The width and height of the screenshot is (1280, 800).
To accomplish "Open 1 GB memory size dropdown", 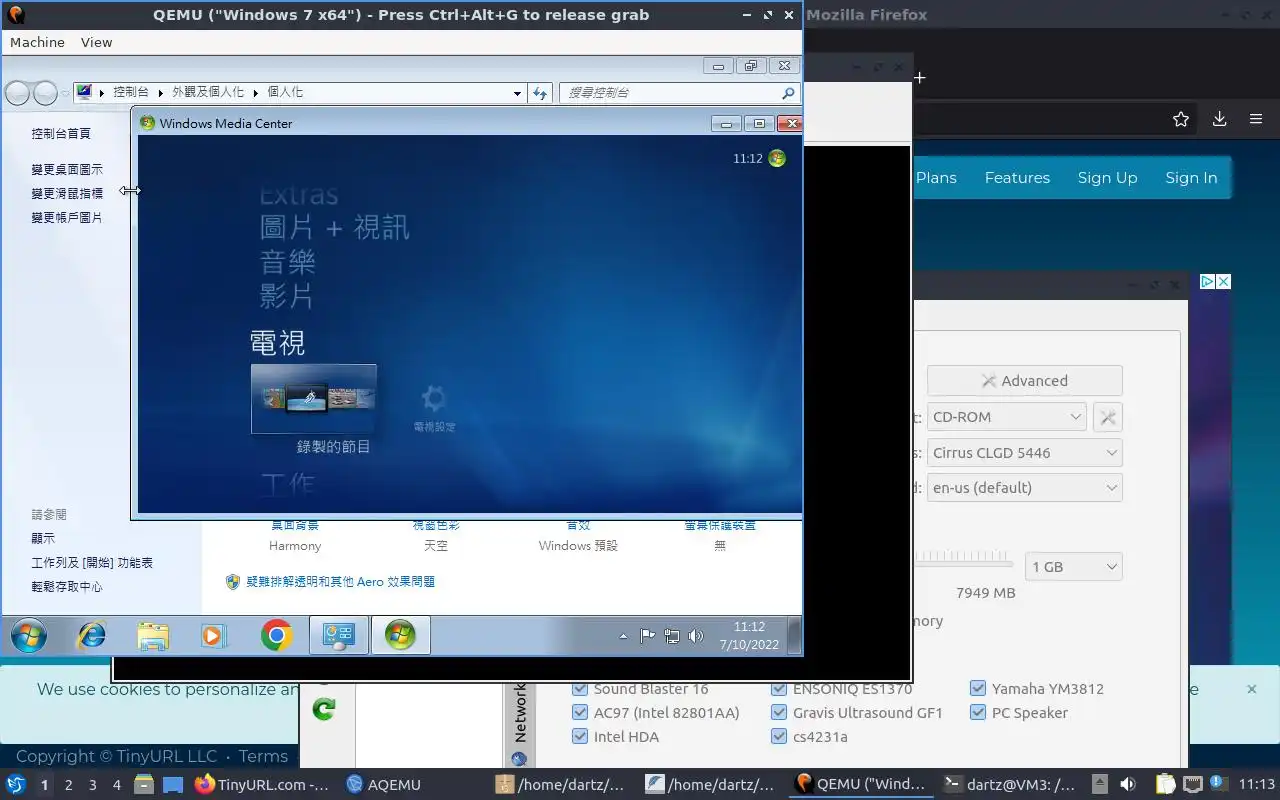I will 1074,567.
